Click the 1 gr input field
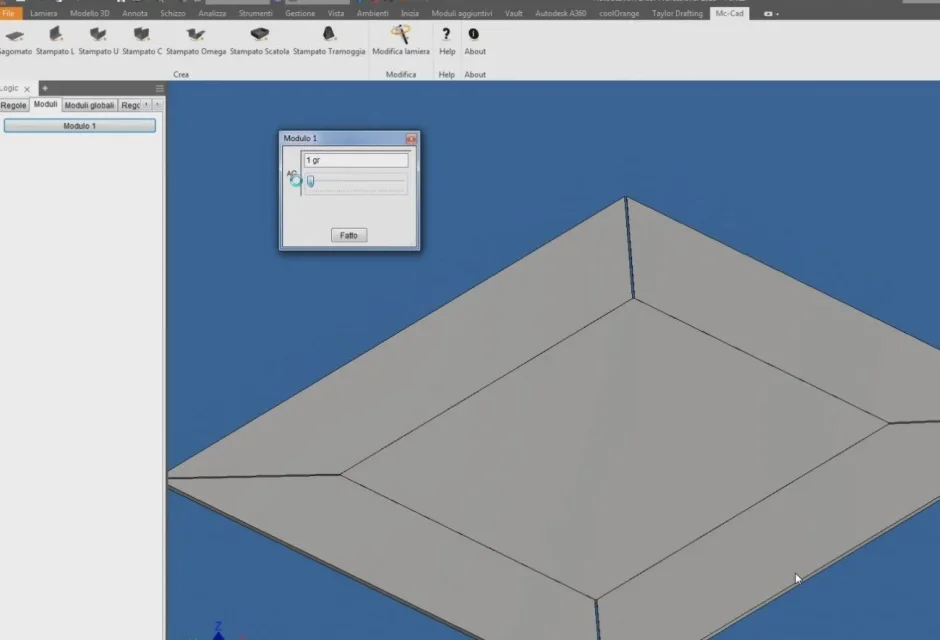This screenshot has width=940, height=640. [x=356, y=160]
